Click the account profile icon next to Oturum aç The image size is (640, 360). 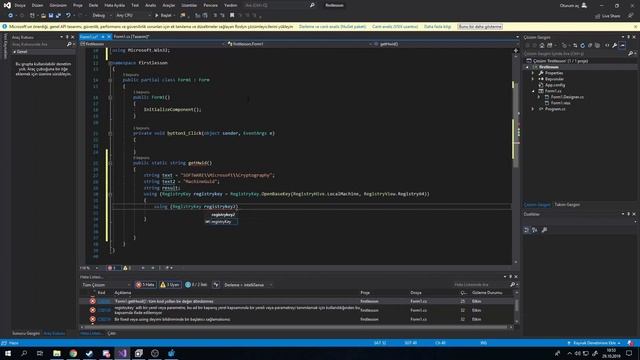[584, 5]
